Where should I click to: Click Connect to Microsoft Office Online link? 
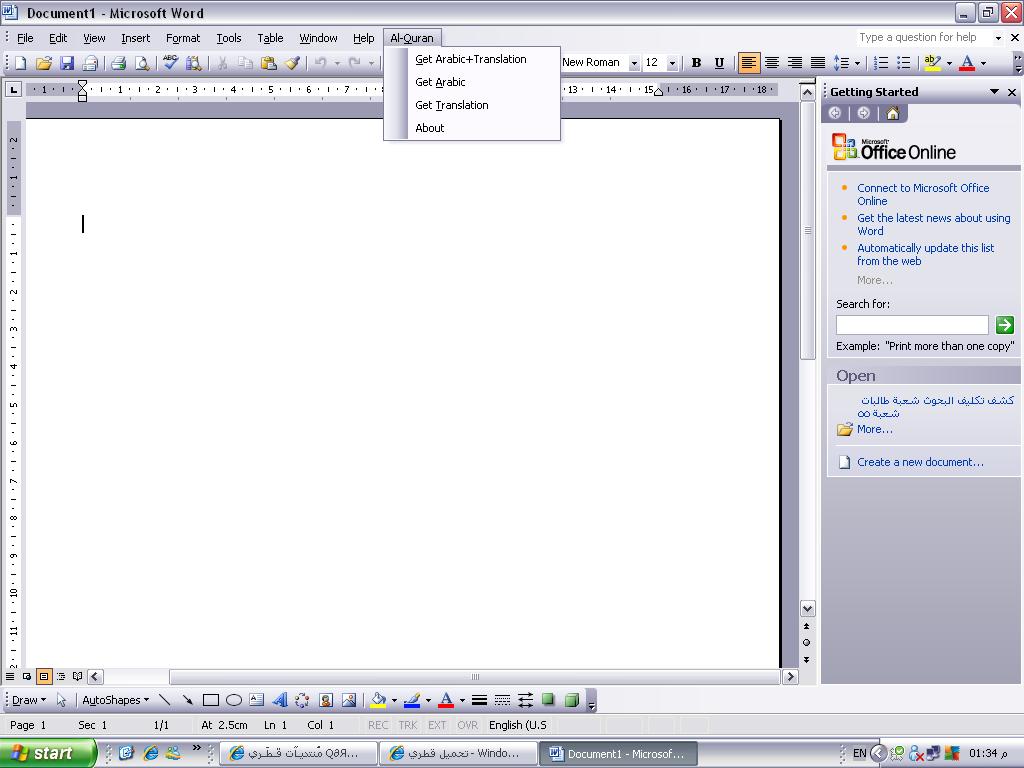point(923,195)
